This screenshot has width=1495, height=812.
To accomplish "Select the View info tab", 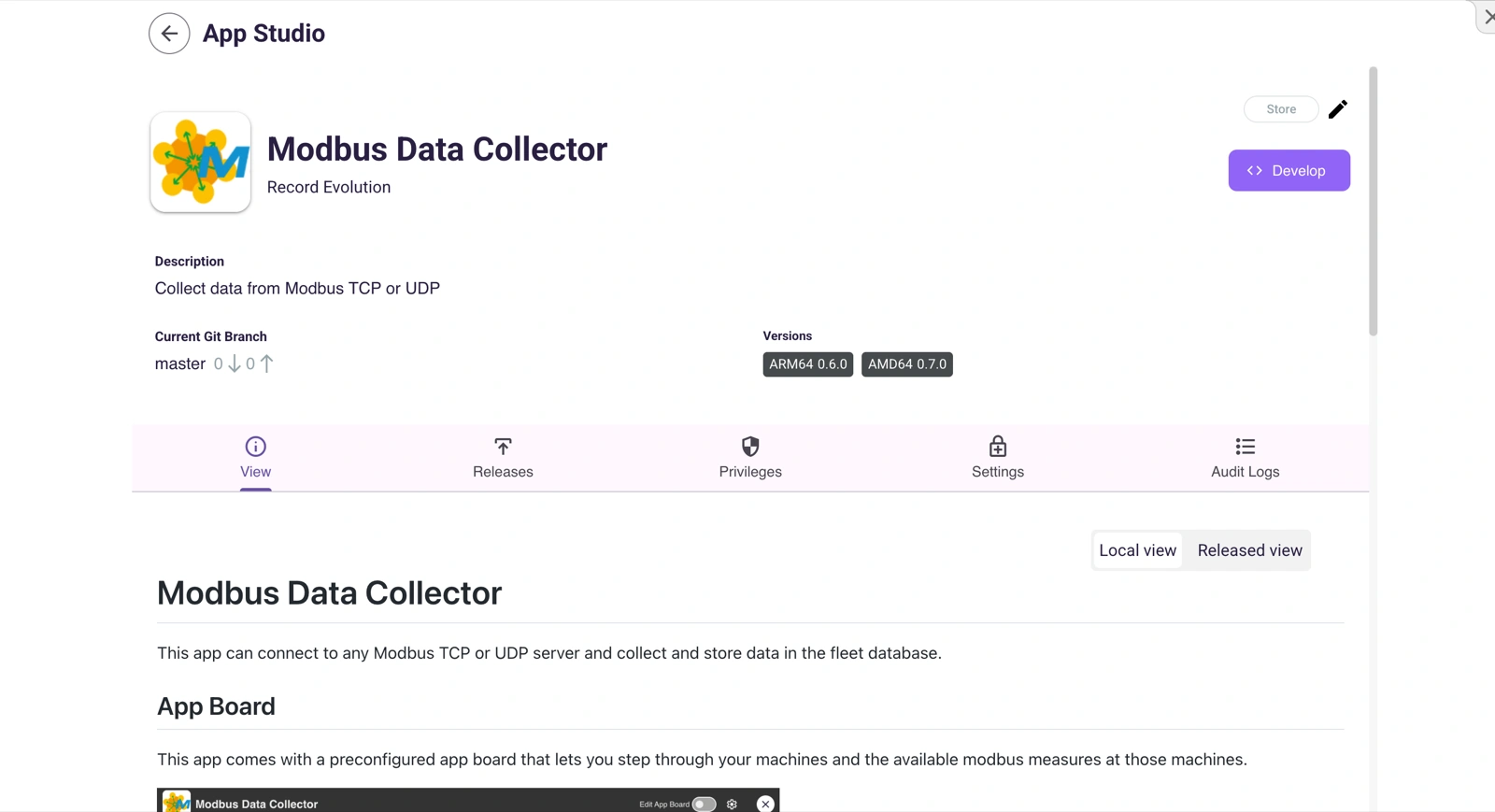I will click(255, 458).
